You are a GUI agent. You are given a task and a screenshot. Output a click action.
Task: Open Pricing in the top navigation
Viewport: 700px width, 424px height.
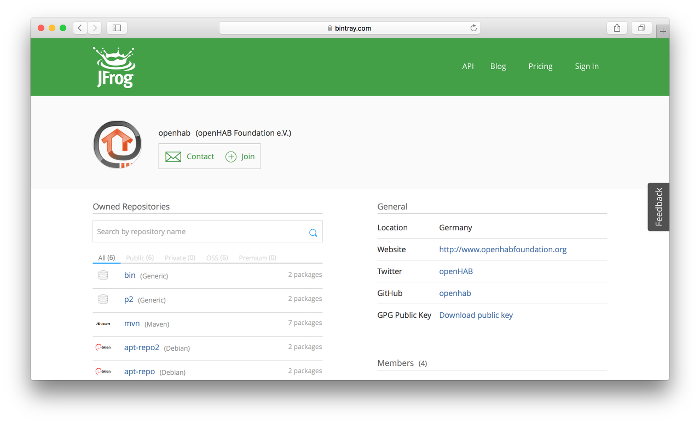tap(540, 67)
